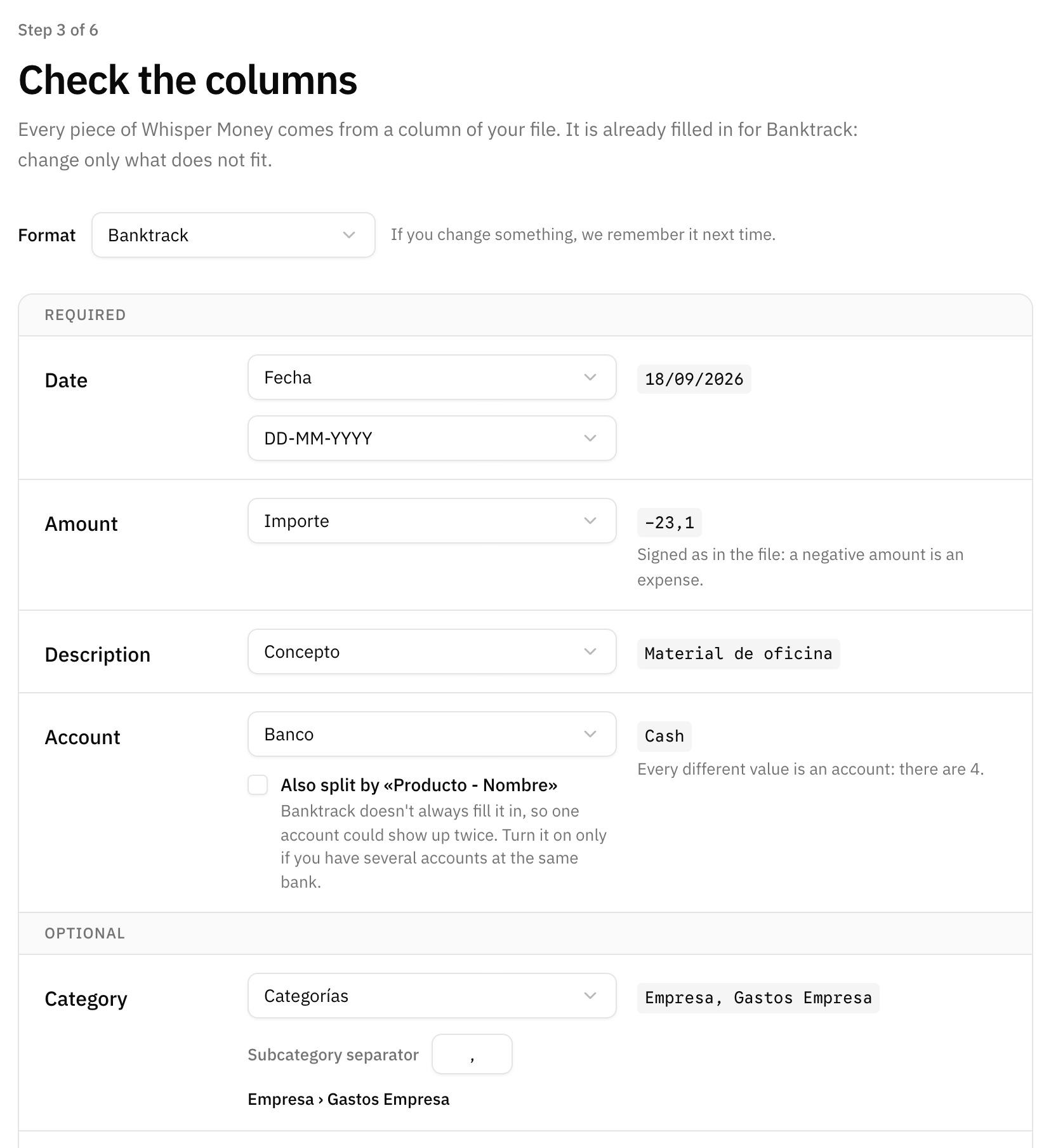Viewport: 1051px width, 1148px height.
Task: Click the Description field label
Action: coord(98,655)
